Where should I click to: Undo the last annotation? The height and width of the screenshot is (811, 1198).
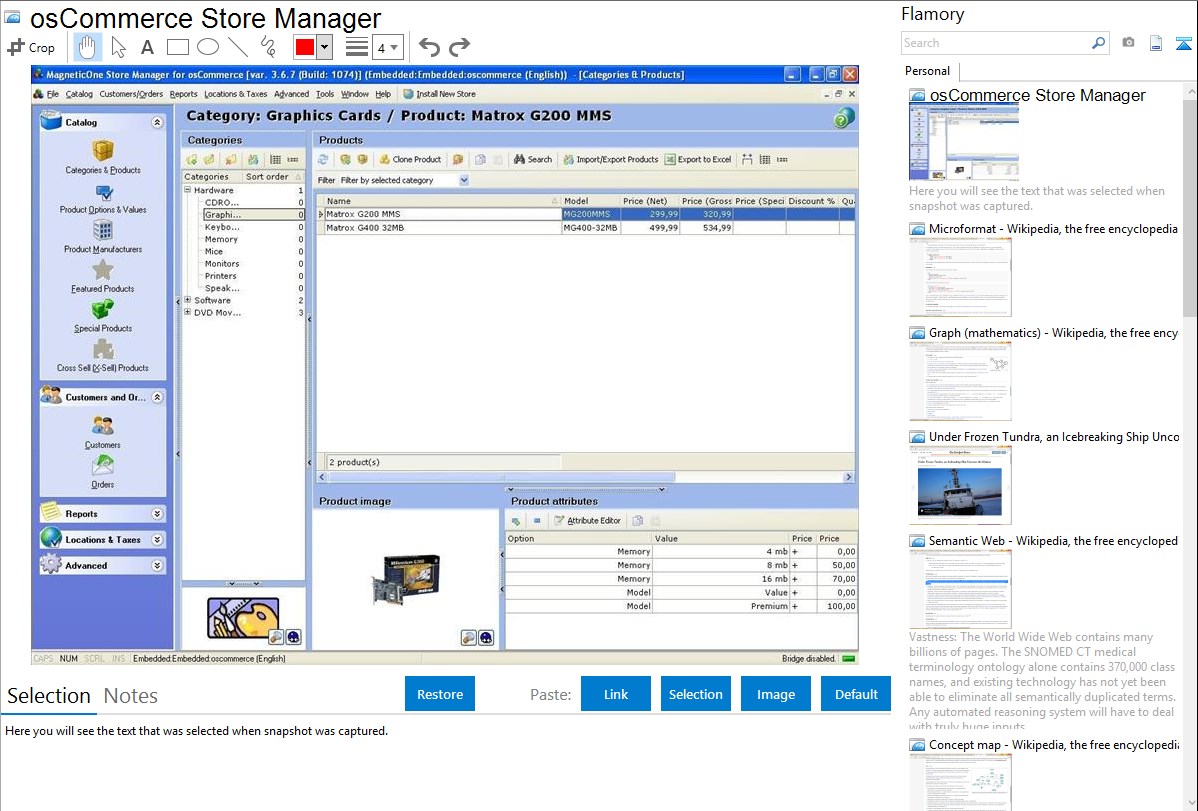[x=429, y=47]
